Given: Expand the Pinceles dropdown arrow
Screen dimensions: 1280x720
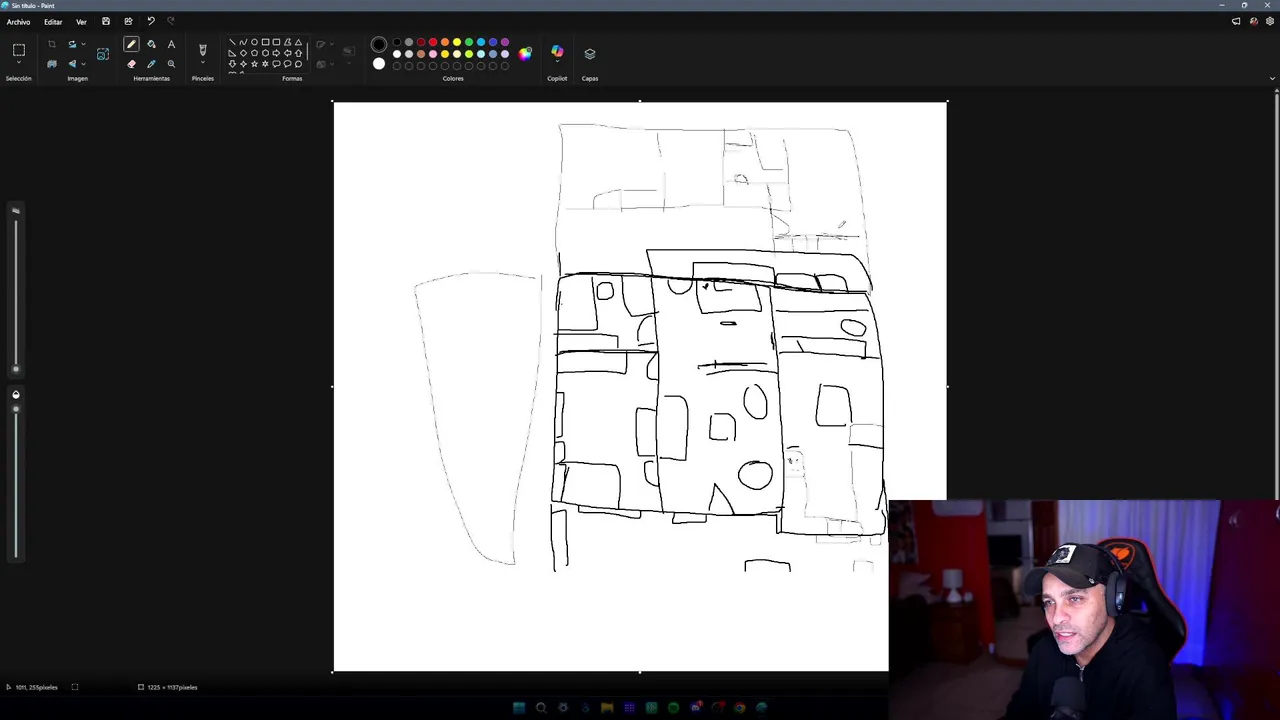Looking at the screenshot, I should [x=203, y=63].
